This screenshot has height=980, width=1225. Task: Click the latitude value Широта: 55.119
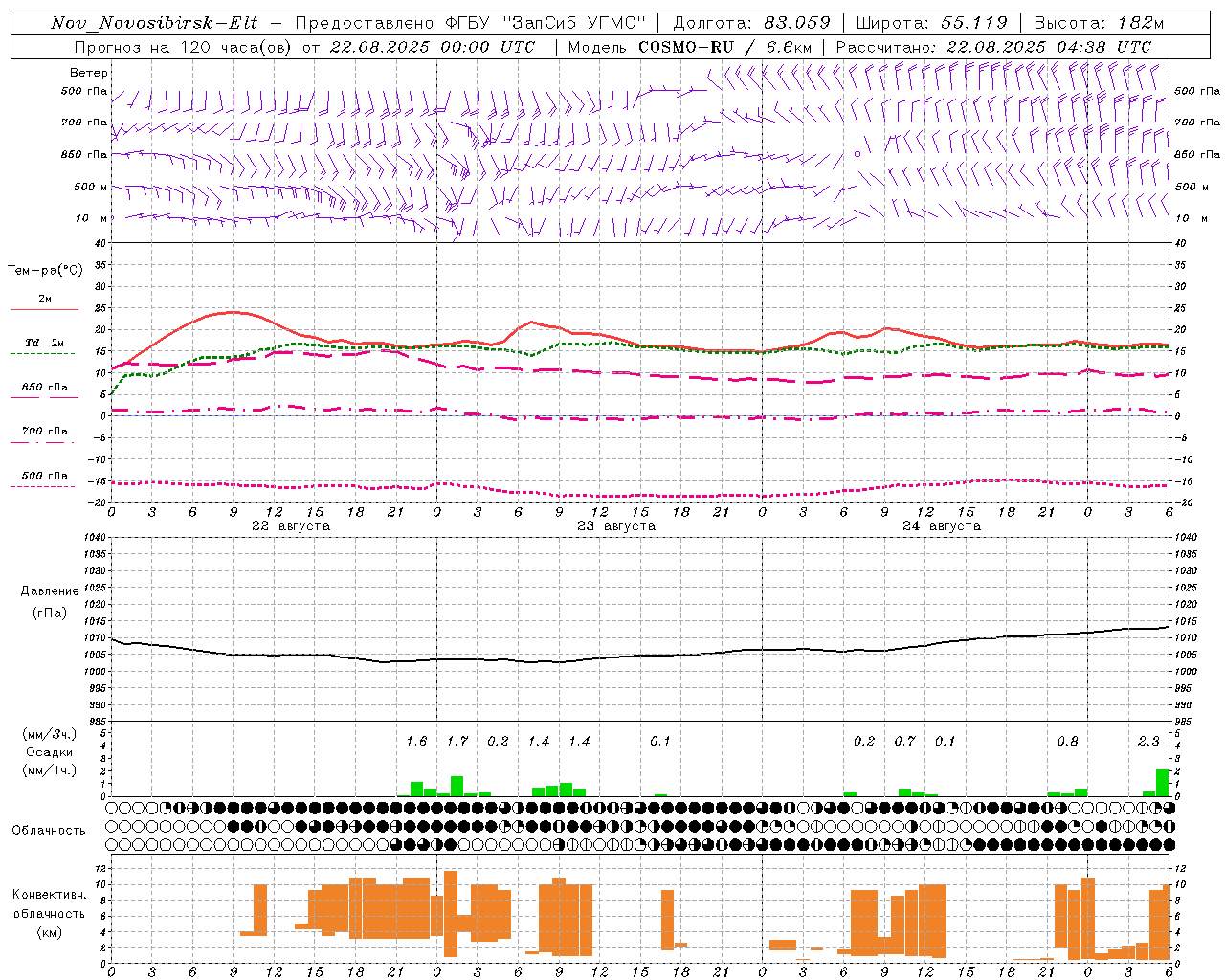coord(932,23)
